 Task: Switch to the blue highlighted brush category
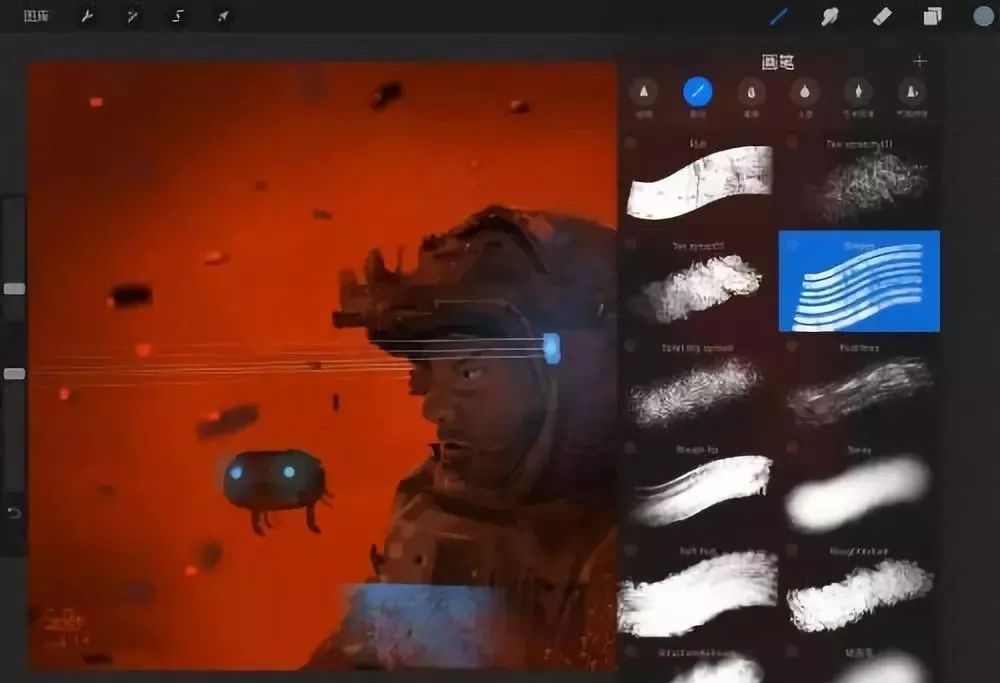pyautogui.click(x=697, y=93)
